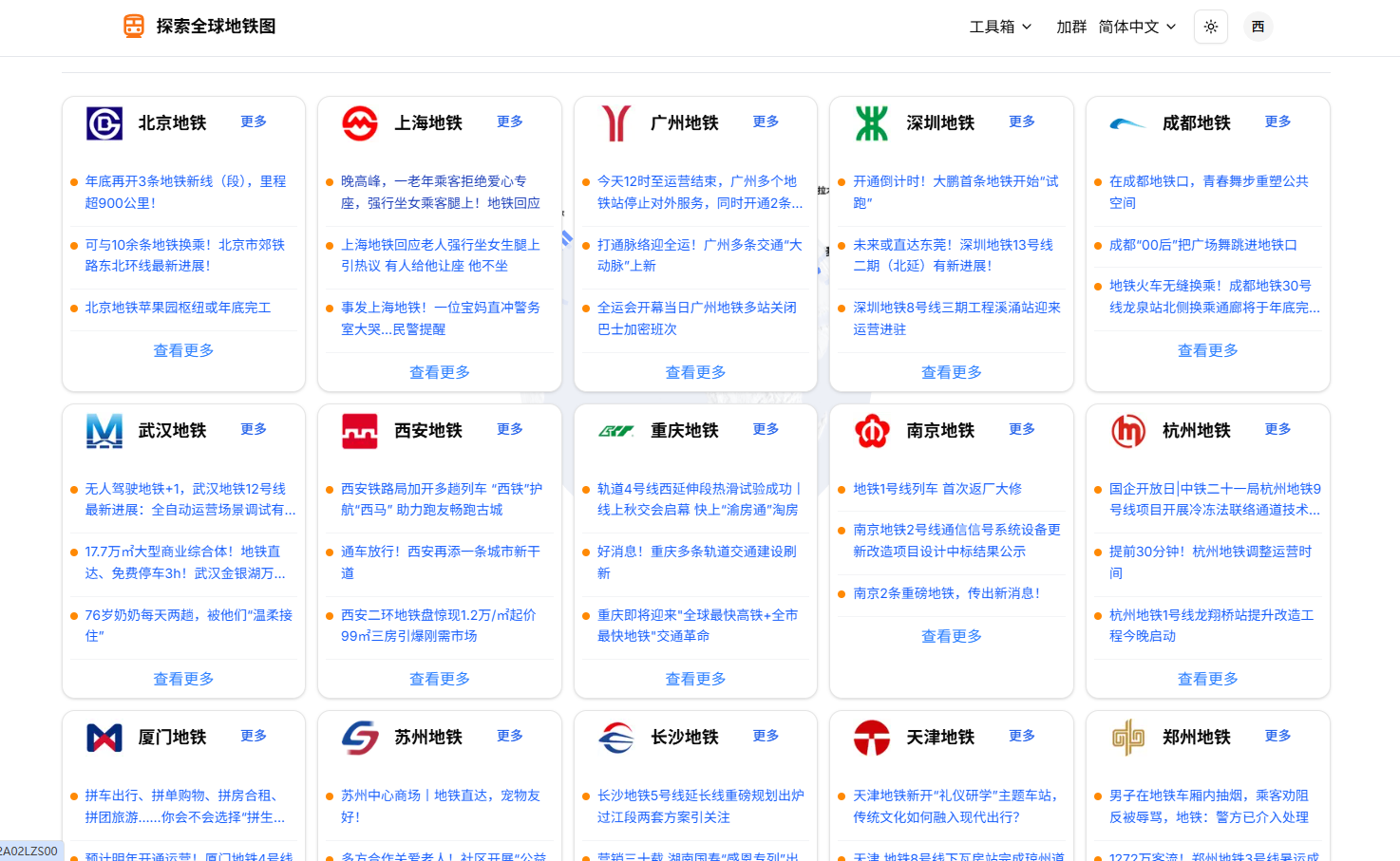Image resolution: width=1400 pixels, height=861 pixels.
Task: Click the 探索全球地铁图 site title
Action: coord(216,27)
